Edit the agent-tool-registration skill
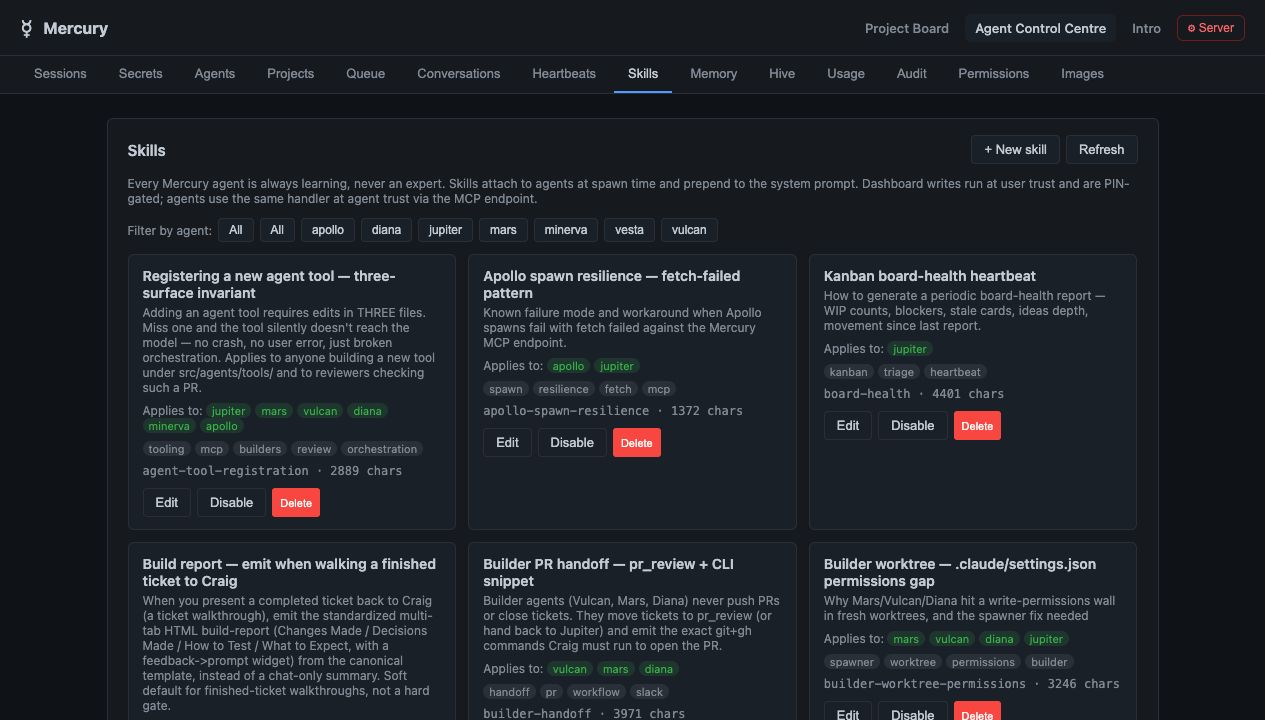 (166, 503)
